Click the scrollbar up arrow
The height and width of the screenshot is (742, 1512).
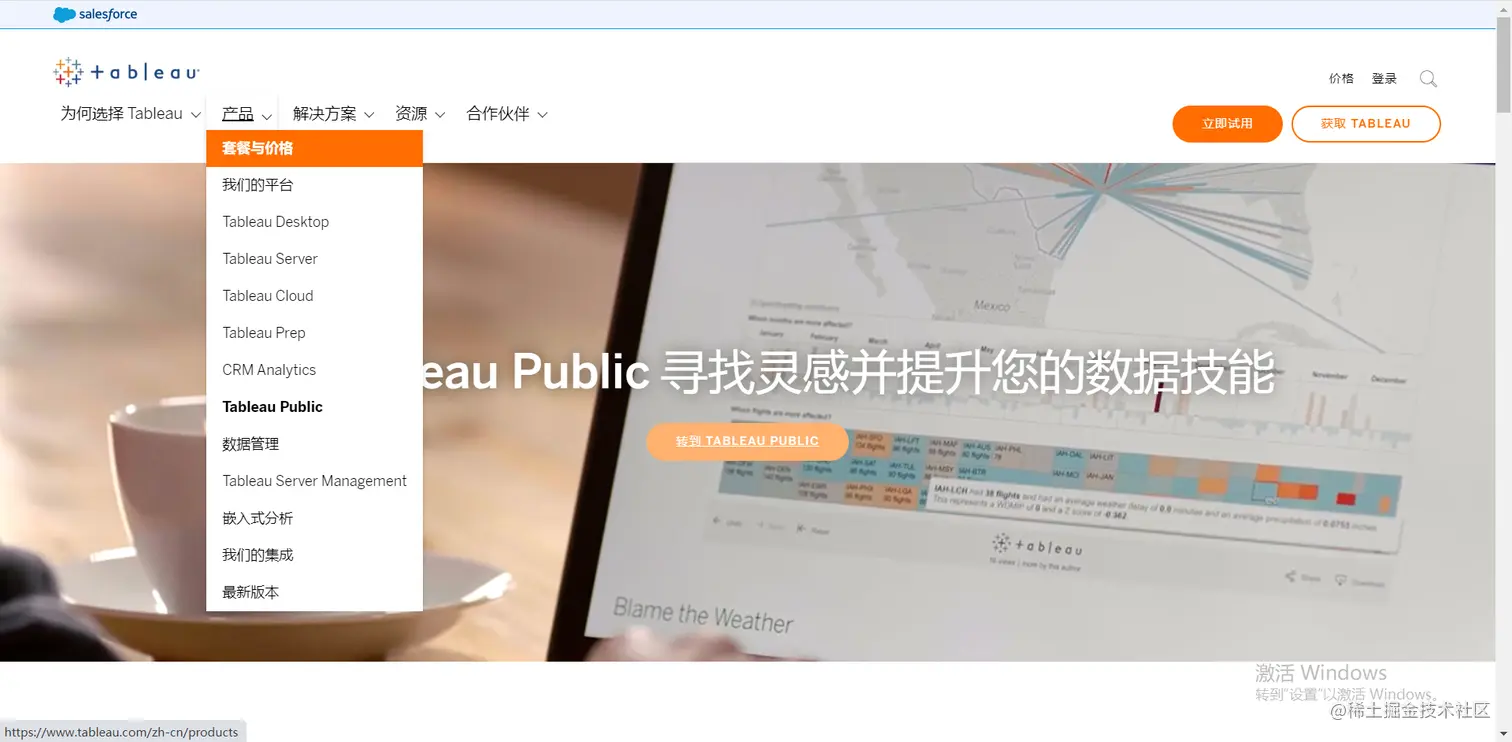[x=1503, y=8]
